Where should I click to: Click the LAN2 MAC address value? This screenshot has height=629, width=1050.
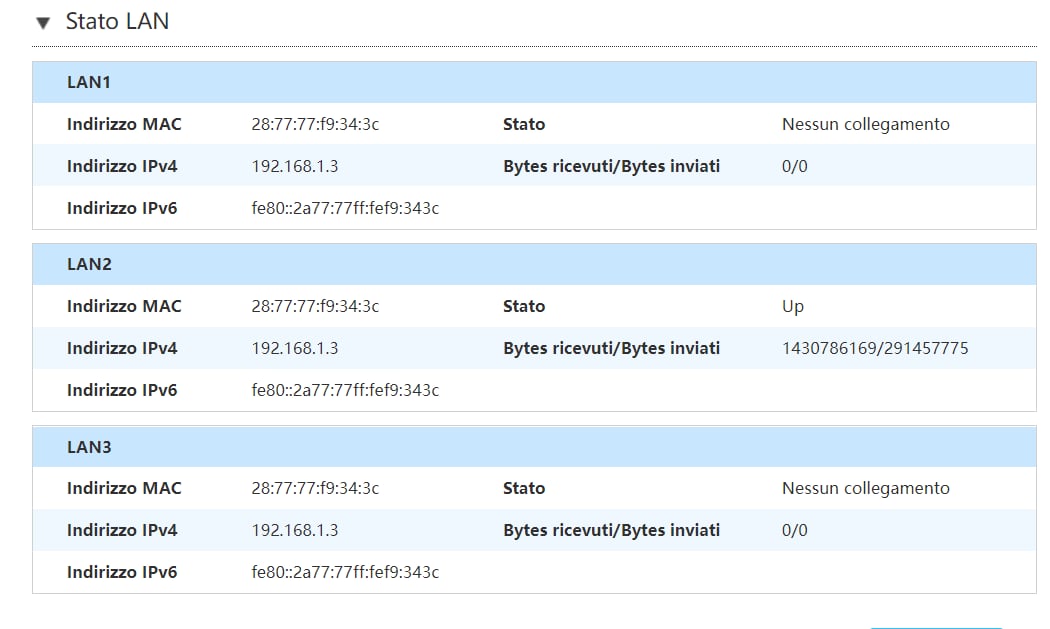tap(315, 306)
